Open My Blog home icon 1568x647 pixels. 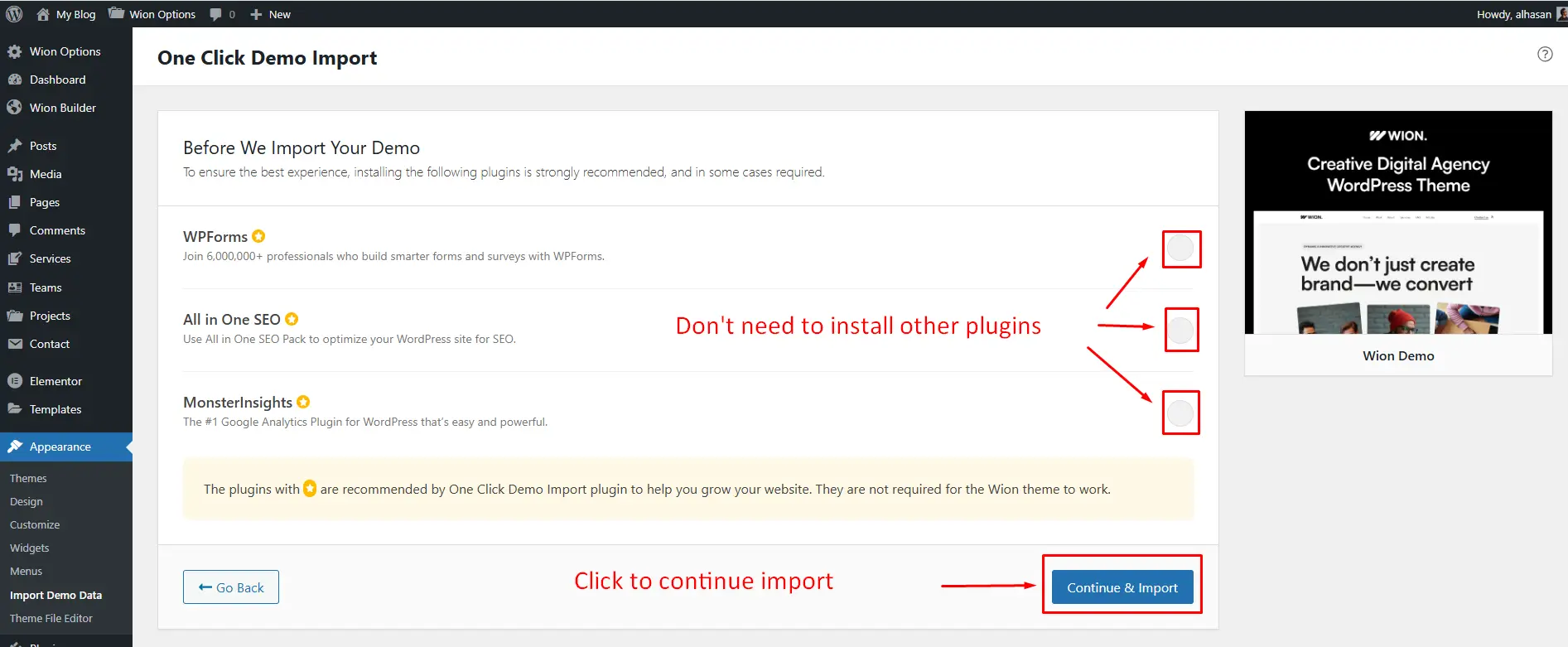(43, 14)
